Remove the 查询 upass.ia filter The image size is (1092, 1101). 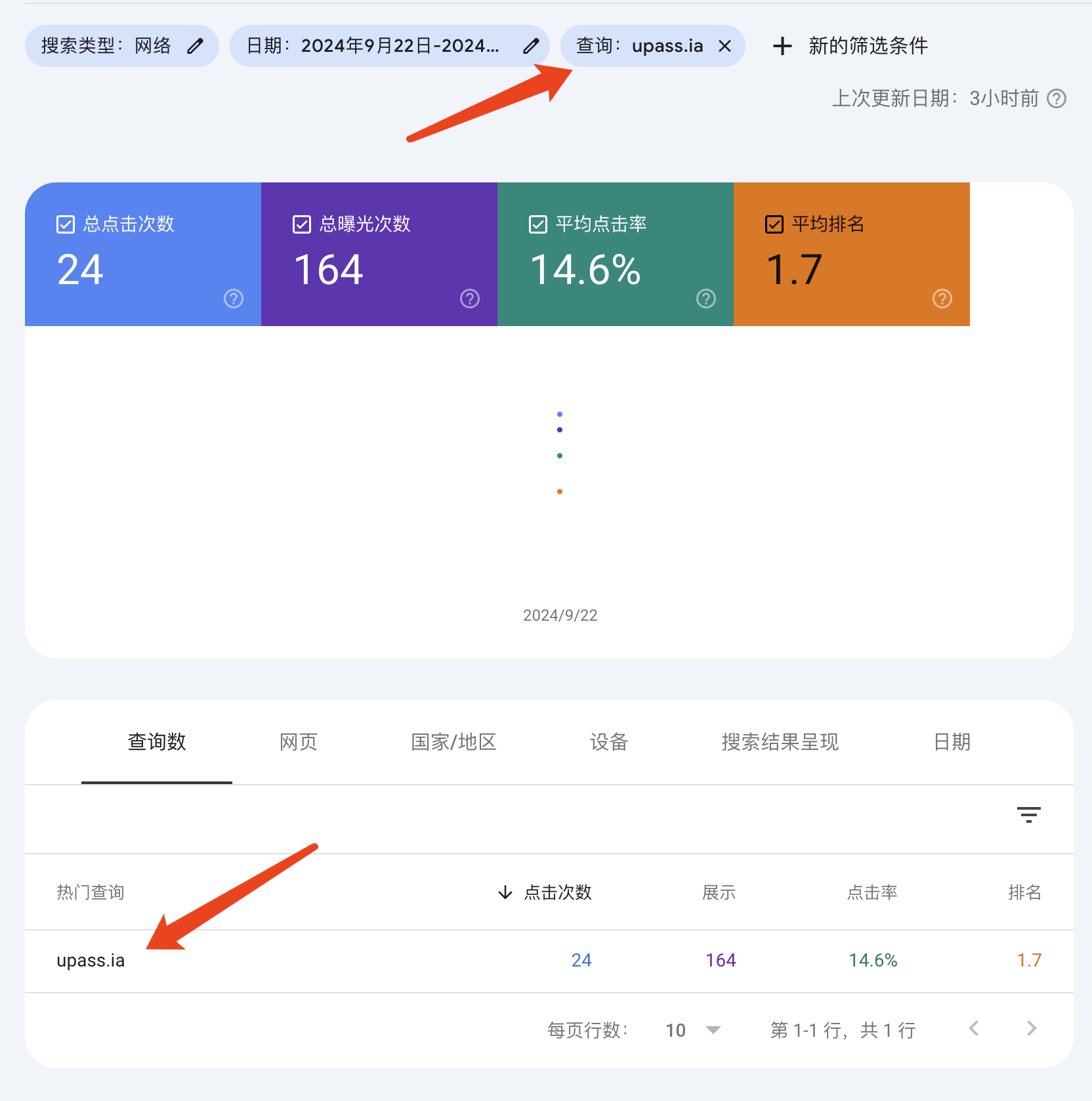click(x=724, y=46)
